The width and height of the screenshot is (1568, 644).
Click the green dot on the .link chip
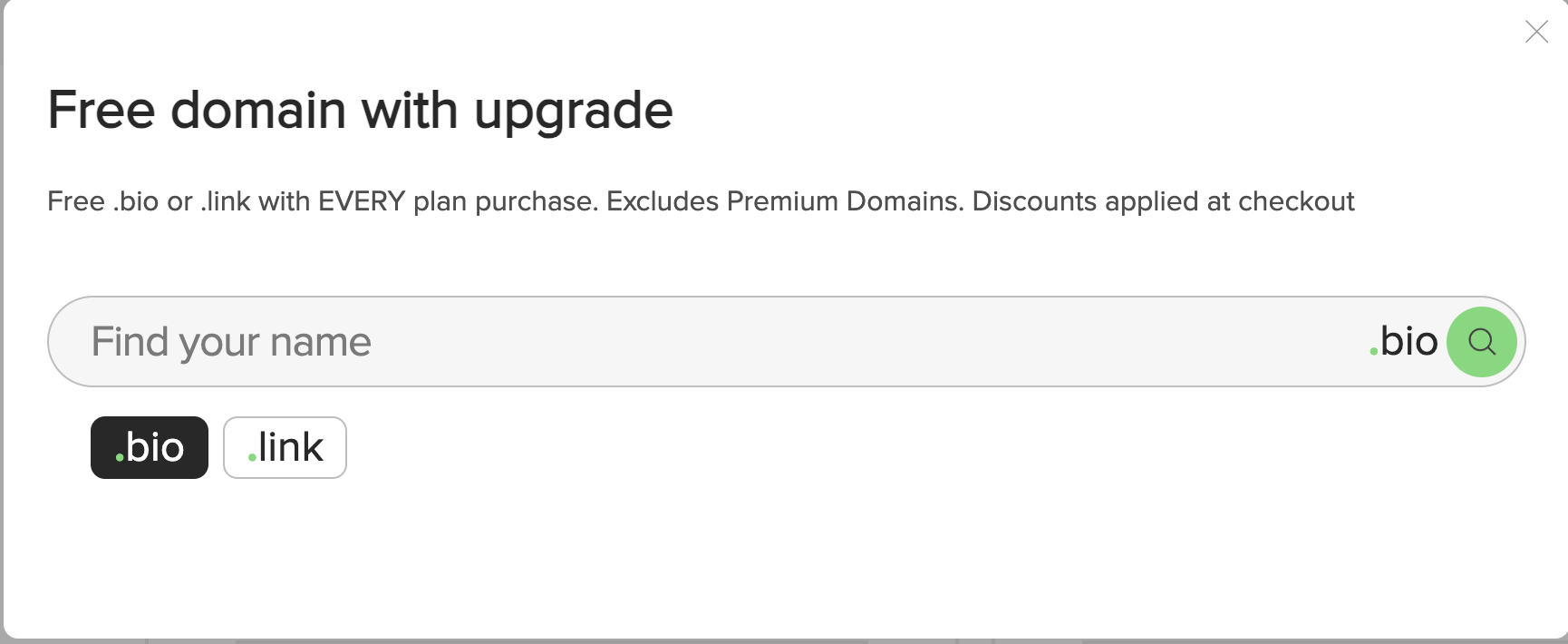tap(252, 457)
